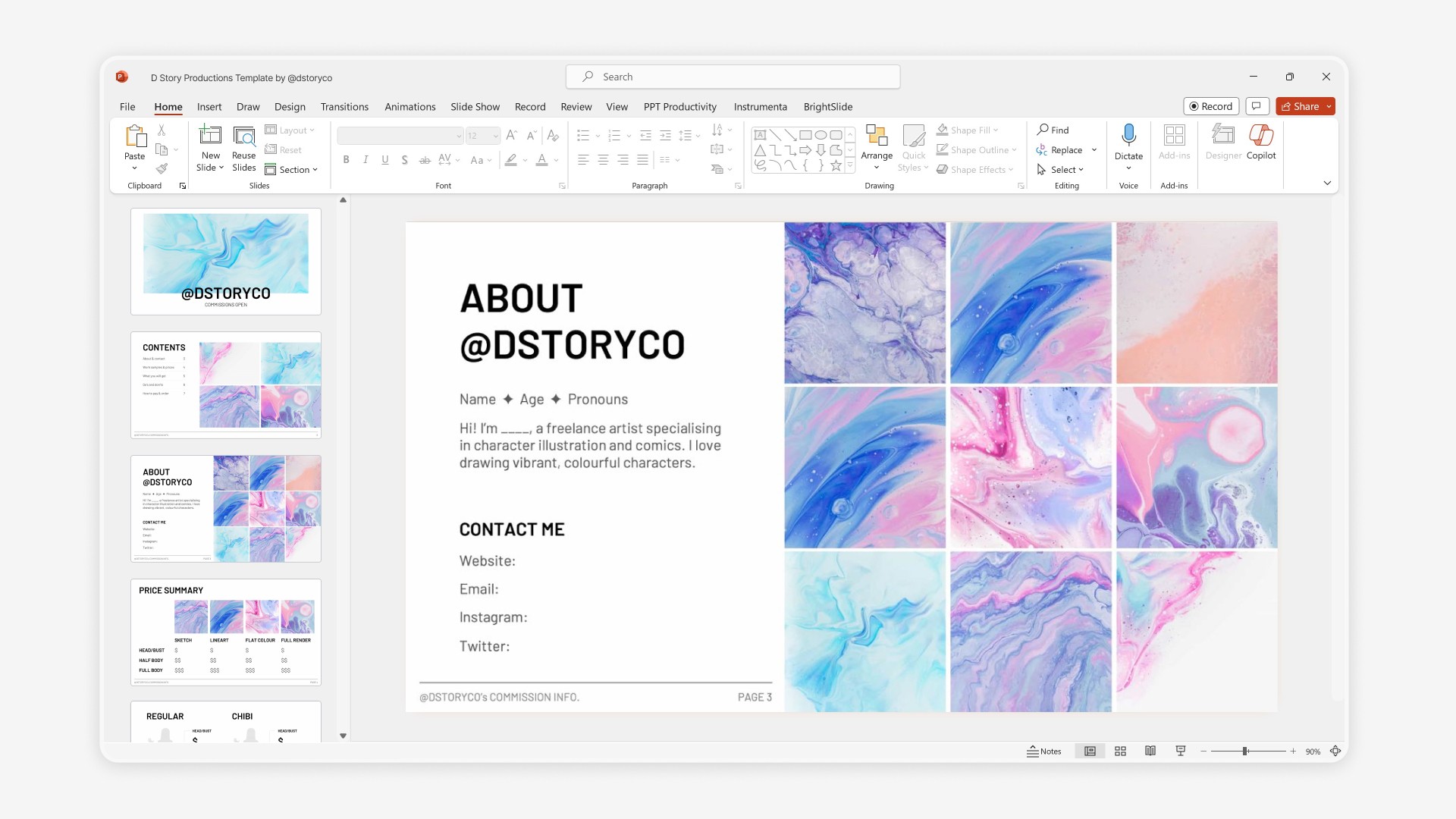Open the font size dropdown

(x=496, y=136)
